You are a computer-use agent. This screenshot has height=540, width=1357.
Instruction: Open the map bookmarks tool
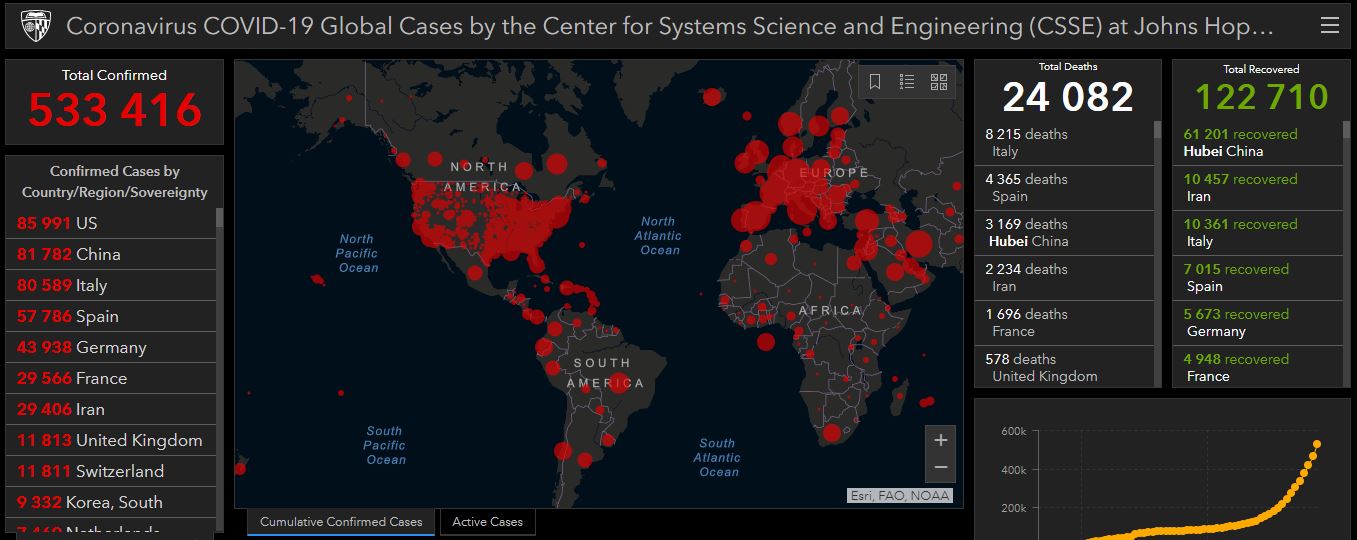tap(875, 82)
